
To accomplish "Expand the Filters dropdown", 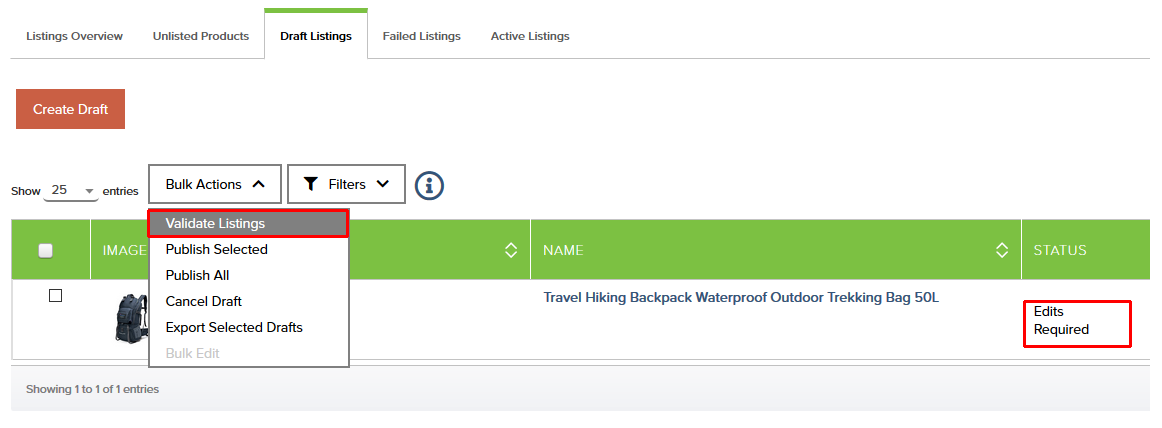I will click(346, 184).
